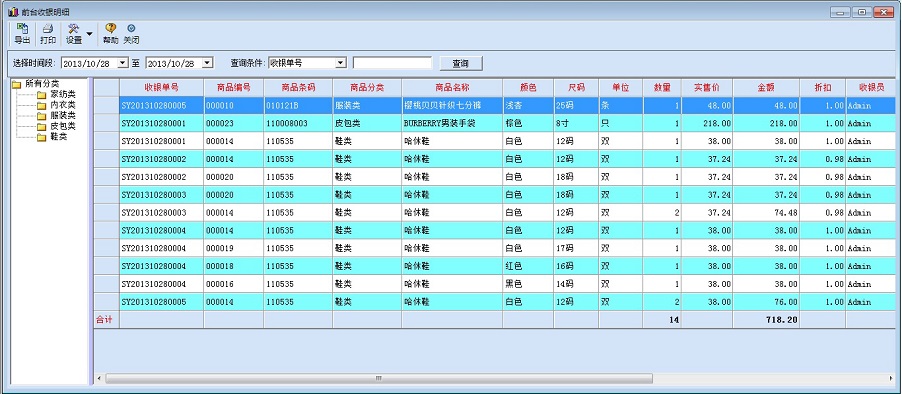Screen dimensions: 902x394
Task: Click the query text input field
Action: [x=392, y=63]
